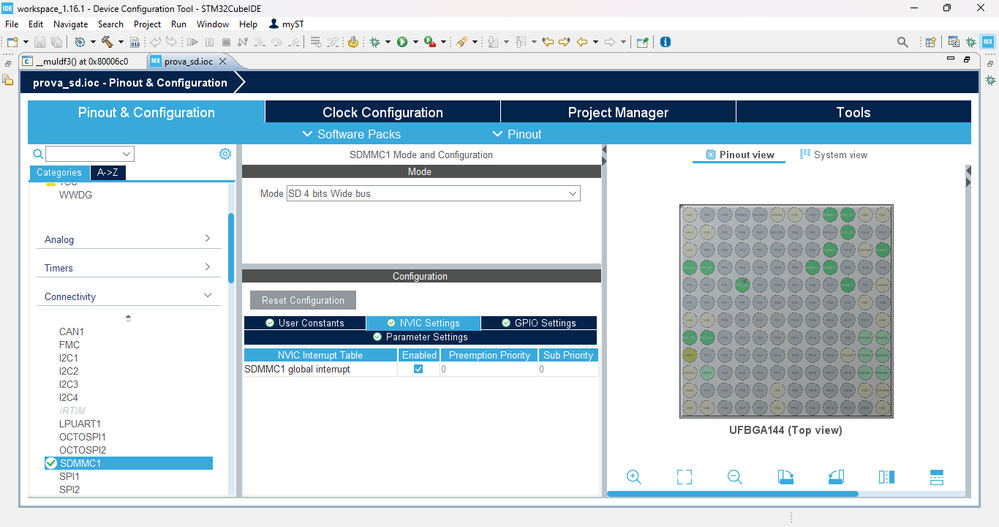The width and height of the screenshot is (999, 527).
Task: Zoom in on the pinout view
Action: (633, 477)
